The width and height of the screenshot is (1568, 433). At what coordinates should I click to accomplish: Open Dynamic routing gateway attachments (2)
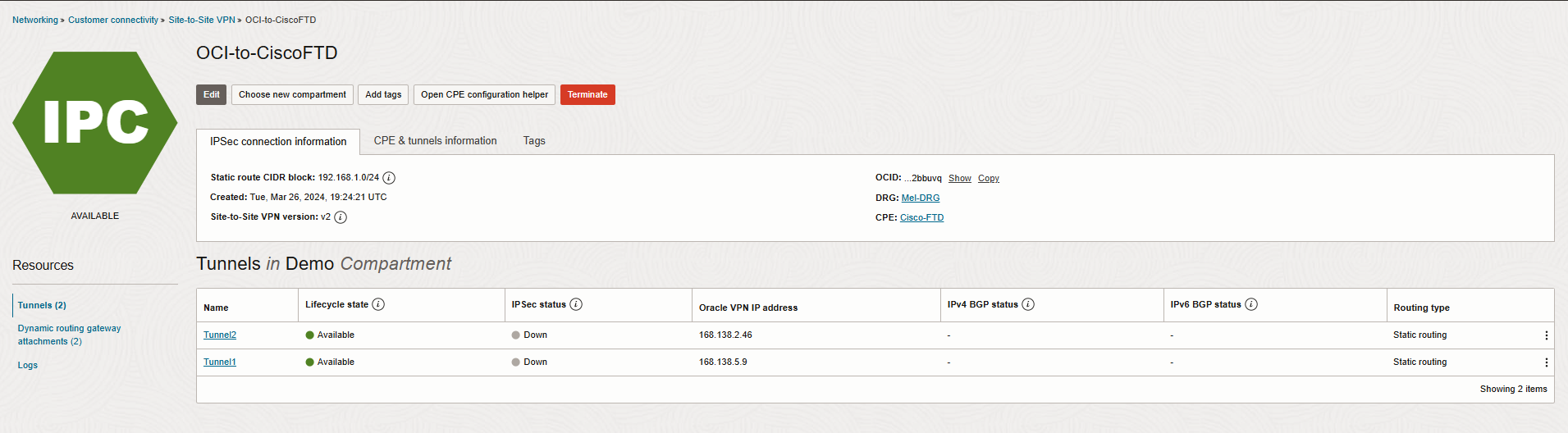[x=69, y=335]
